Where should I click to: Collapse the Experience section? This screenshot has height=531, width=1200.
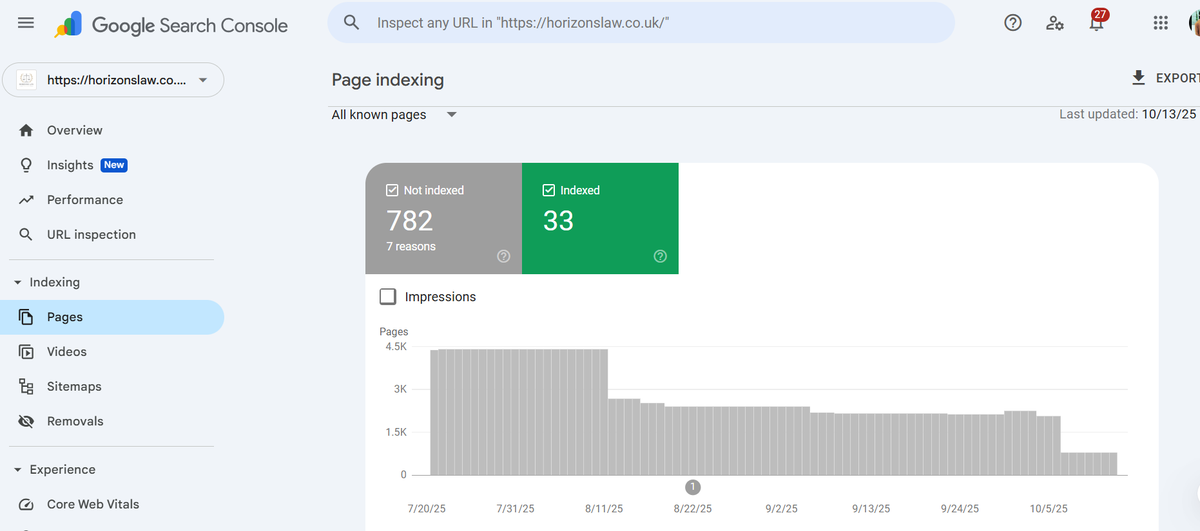(x=18, y=470)
